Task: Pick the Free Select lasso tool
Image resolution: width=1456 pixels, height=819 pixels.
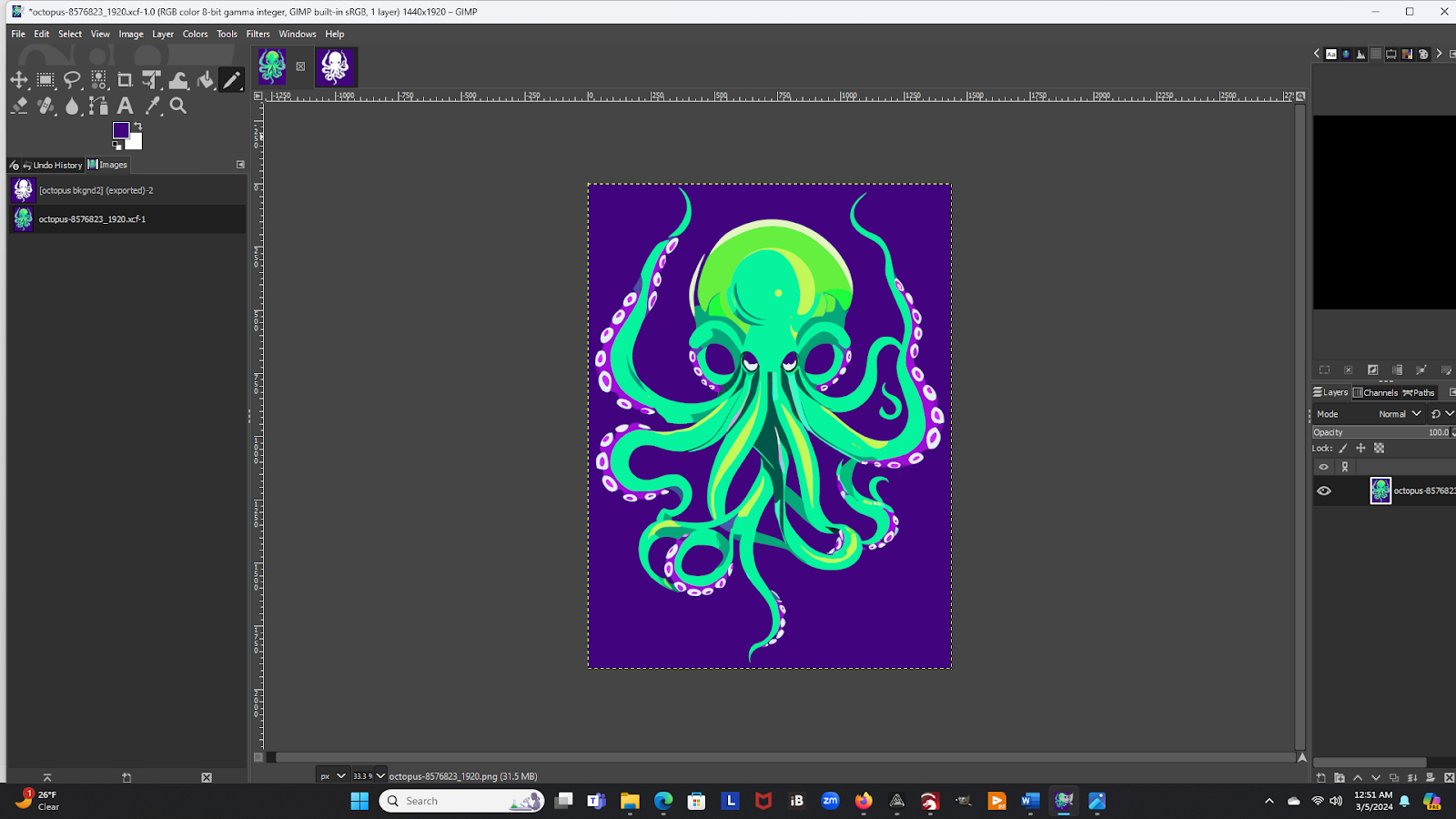Action: click(72, 80)
